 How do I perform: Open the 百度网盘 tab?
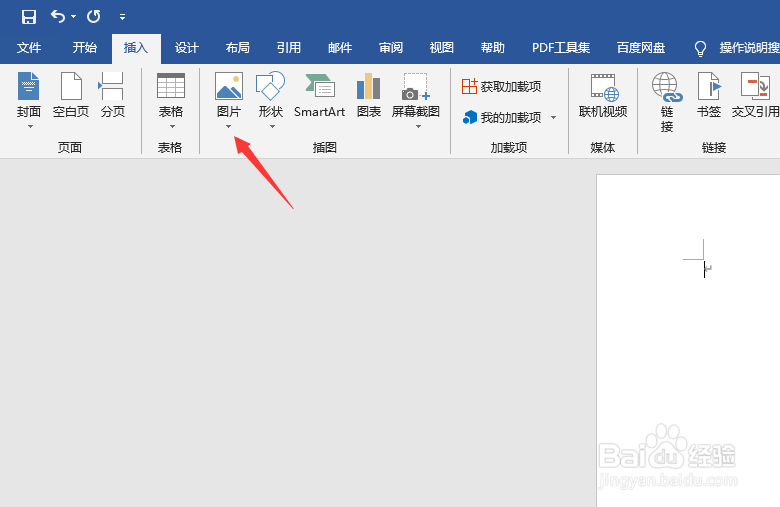pyautogui.click(x=641, y=48)
